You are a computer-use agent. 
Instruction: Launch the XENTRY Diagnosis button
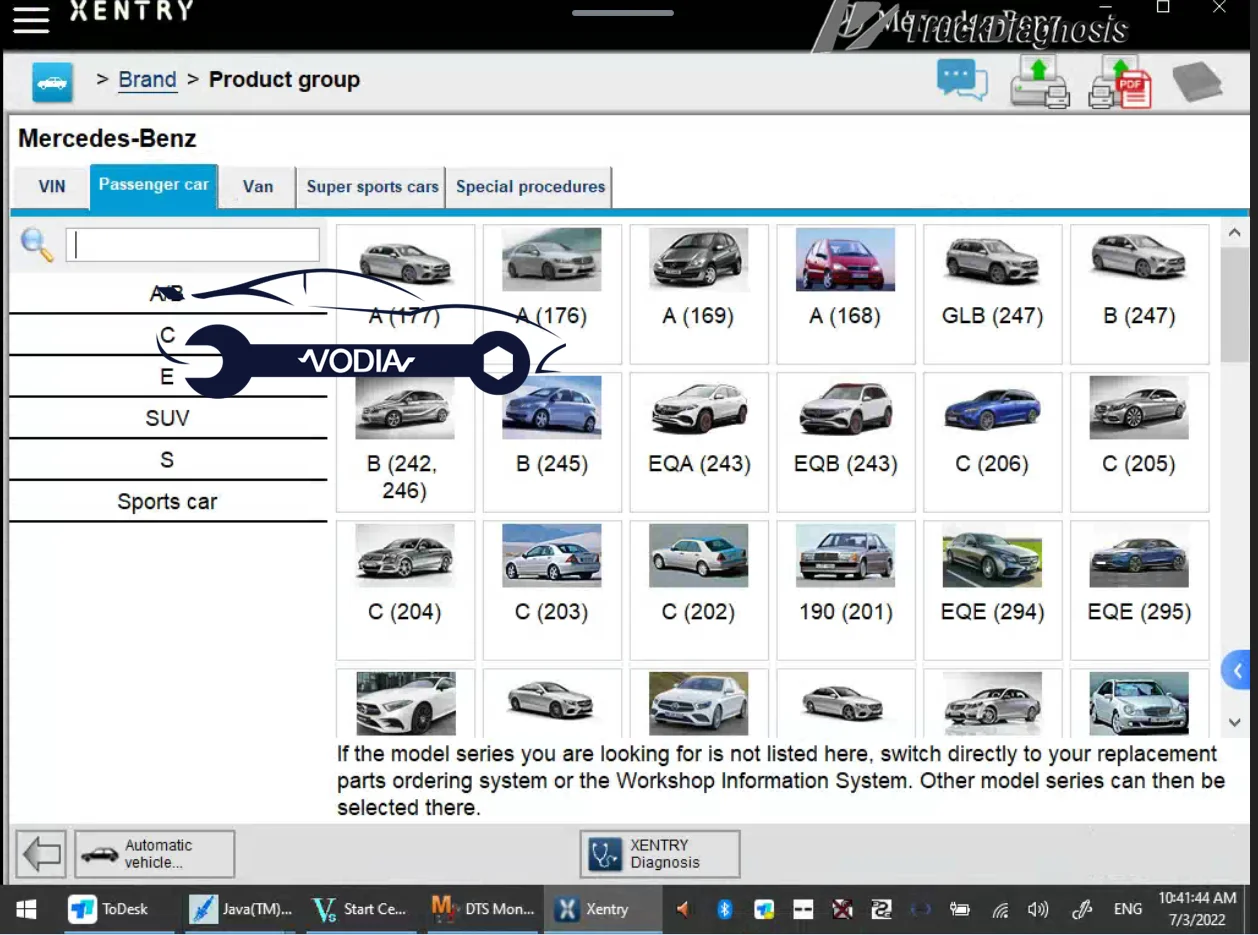point(660,854)
